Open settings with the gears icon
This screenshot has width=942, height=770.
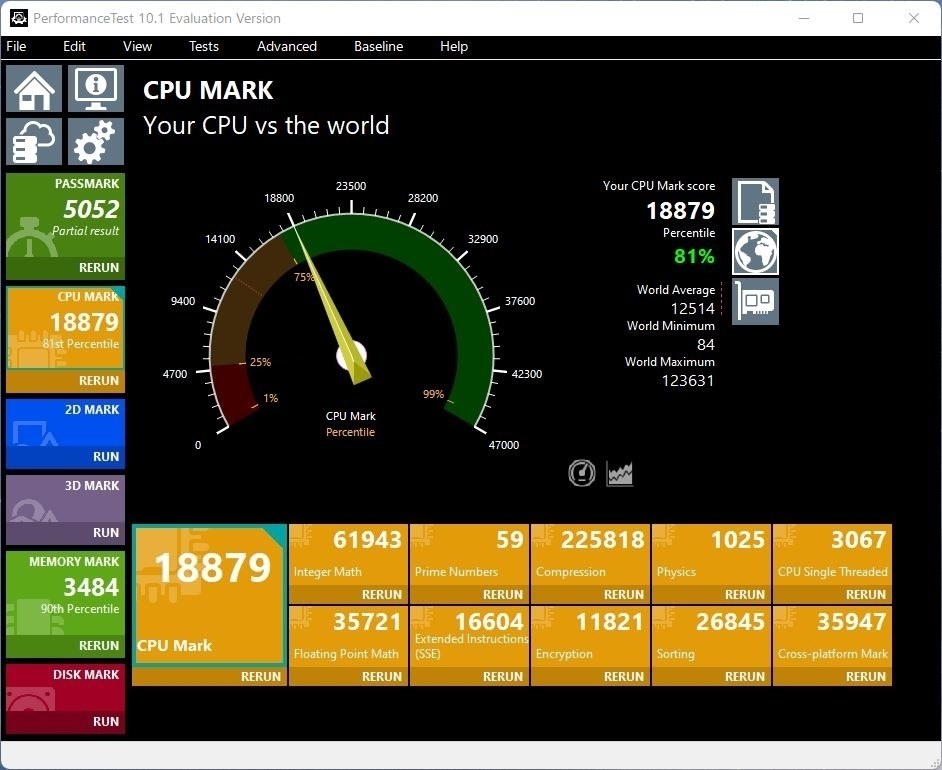(96, 142)
